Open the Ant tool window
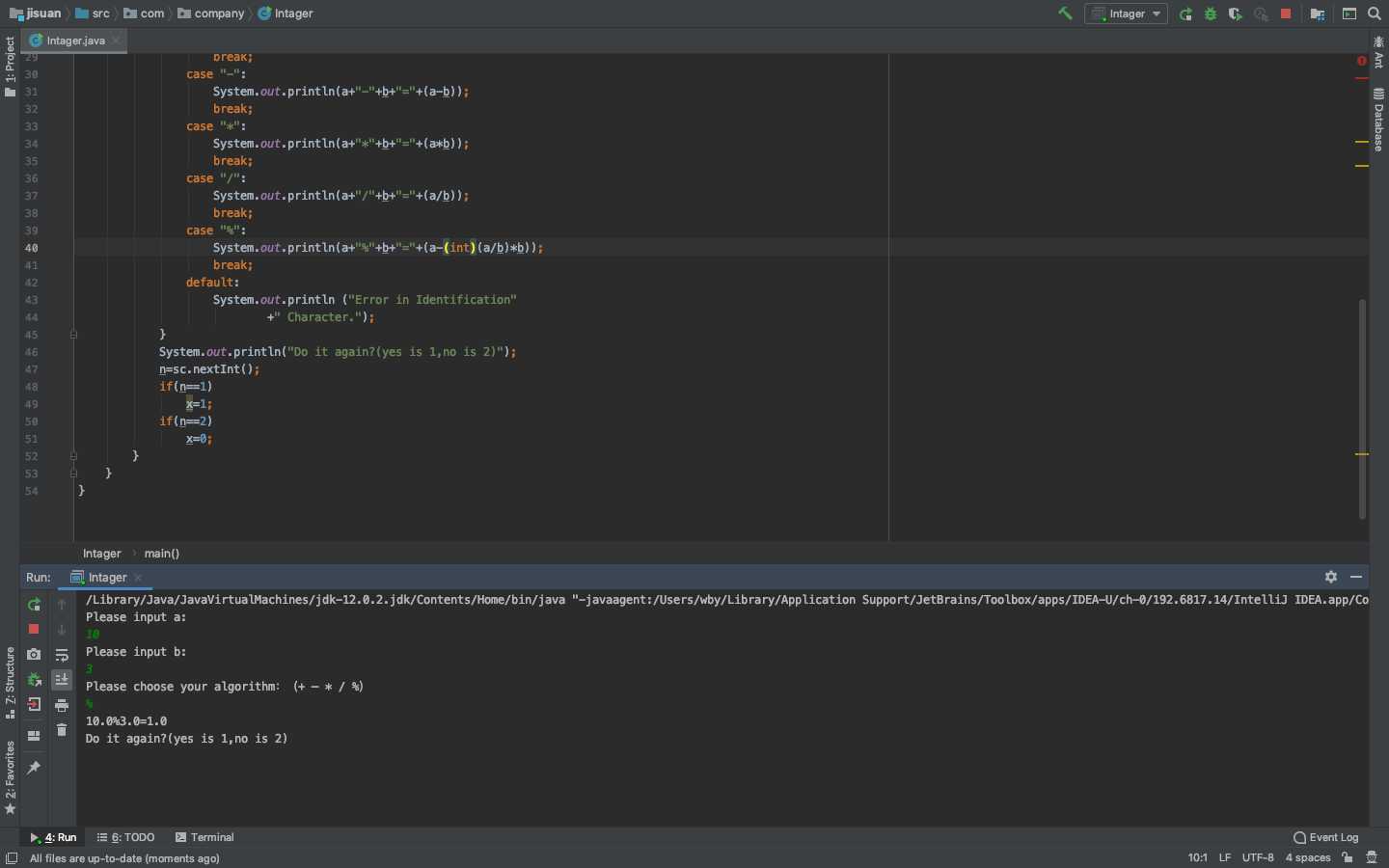Image resolution: width=1389 pixels, height=868 pixels. pyautogui.click(x=1378, y=52)
